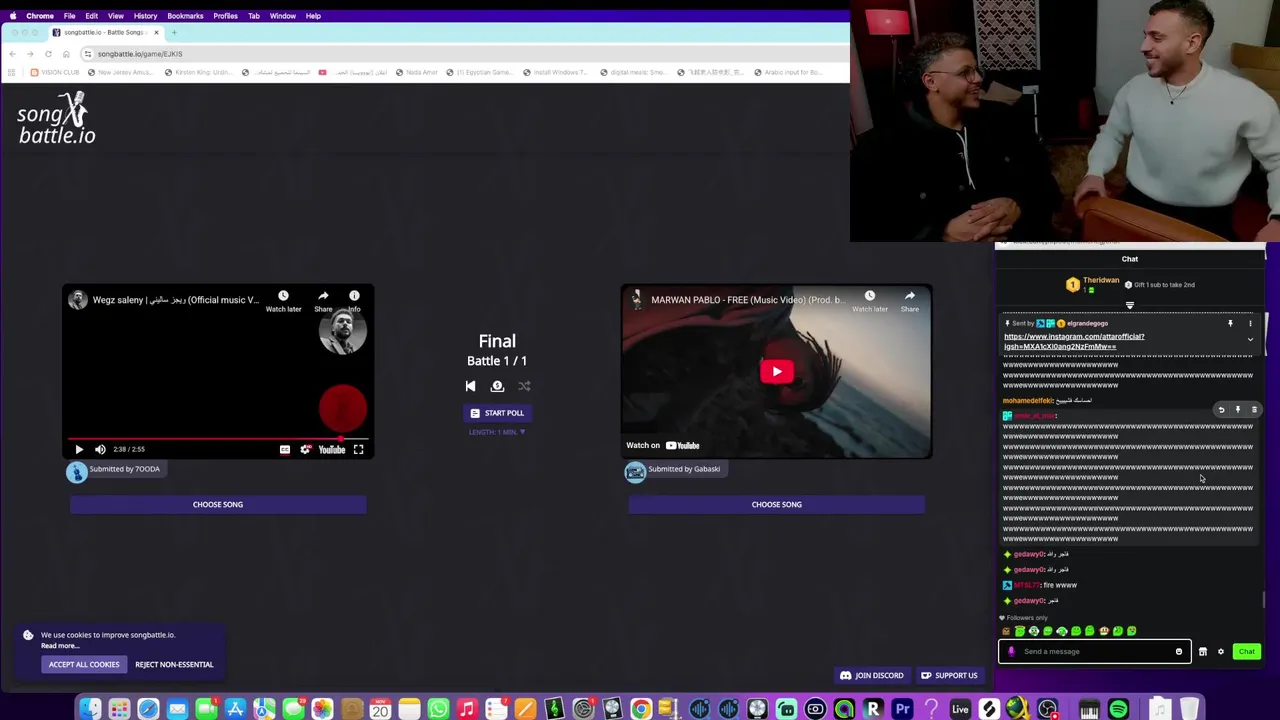The height and width of the screenshot is (720, 1280).
Task: Unpin the pinned chat message
Action: click(1230, 323)
